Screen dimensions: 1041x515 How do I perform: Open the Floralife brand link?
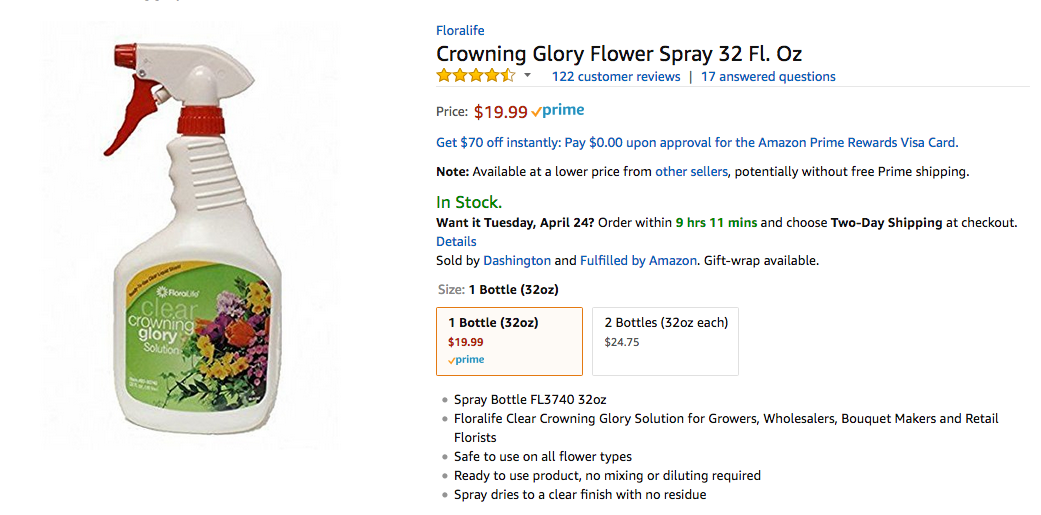coord(460,31)
